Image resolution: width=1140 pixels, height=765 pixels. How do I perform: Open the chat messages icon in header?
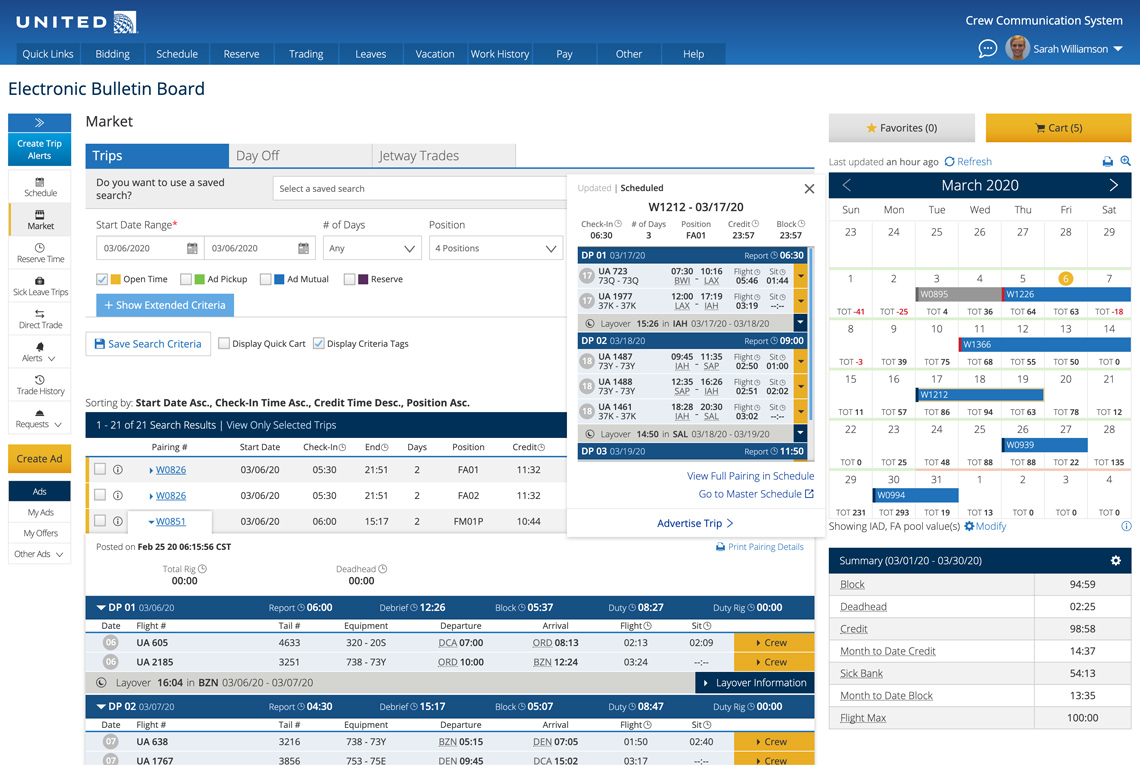coord(987,49)
